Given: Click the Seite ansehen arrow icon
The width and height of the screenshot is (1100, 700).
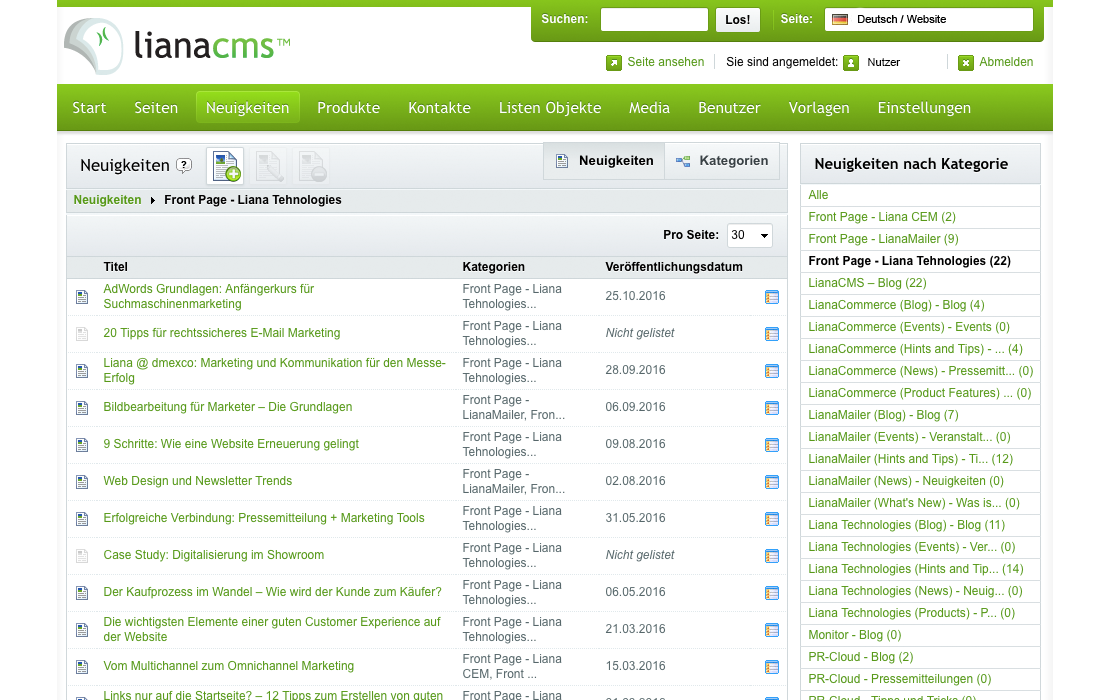Looking at the screenshot, I should (x=614, y=62).
